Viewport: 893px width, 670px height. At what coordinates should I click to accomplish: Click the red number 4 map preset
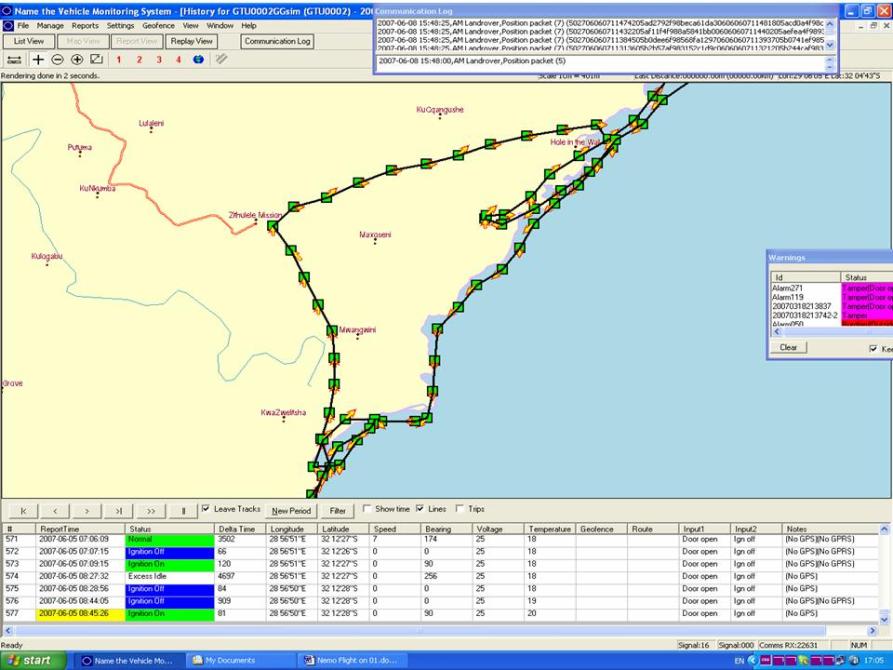click(178, 60)
